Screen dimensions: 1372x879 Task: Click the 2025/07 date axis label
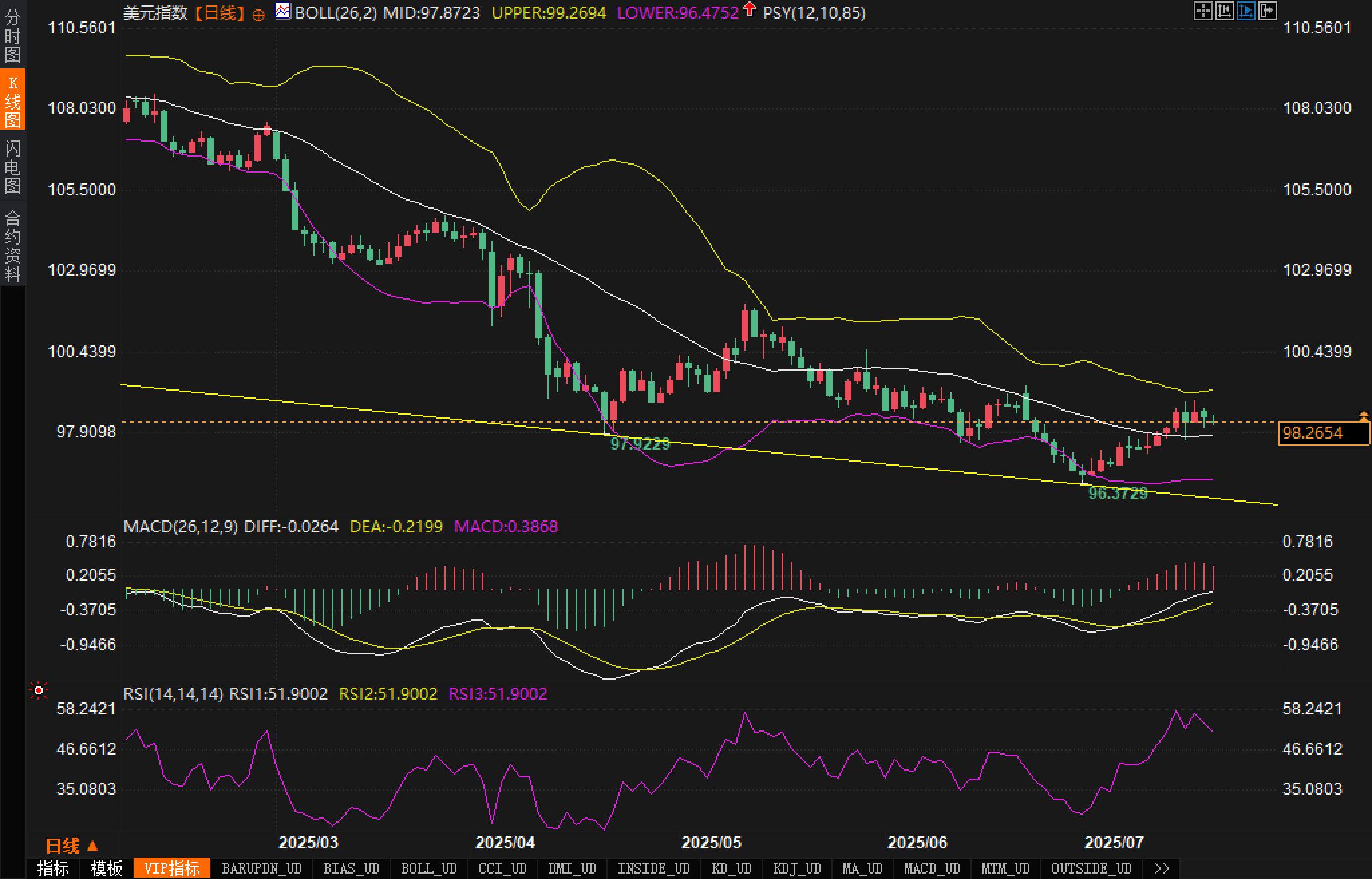pyautogui.click(x=1115, y=842)
